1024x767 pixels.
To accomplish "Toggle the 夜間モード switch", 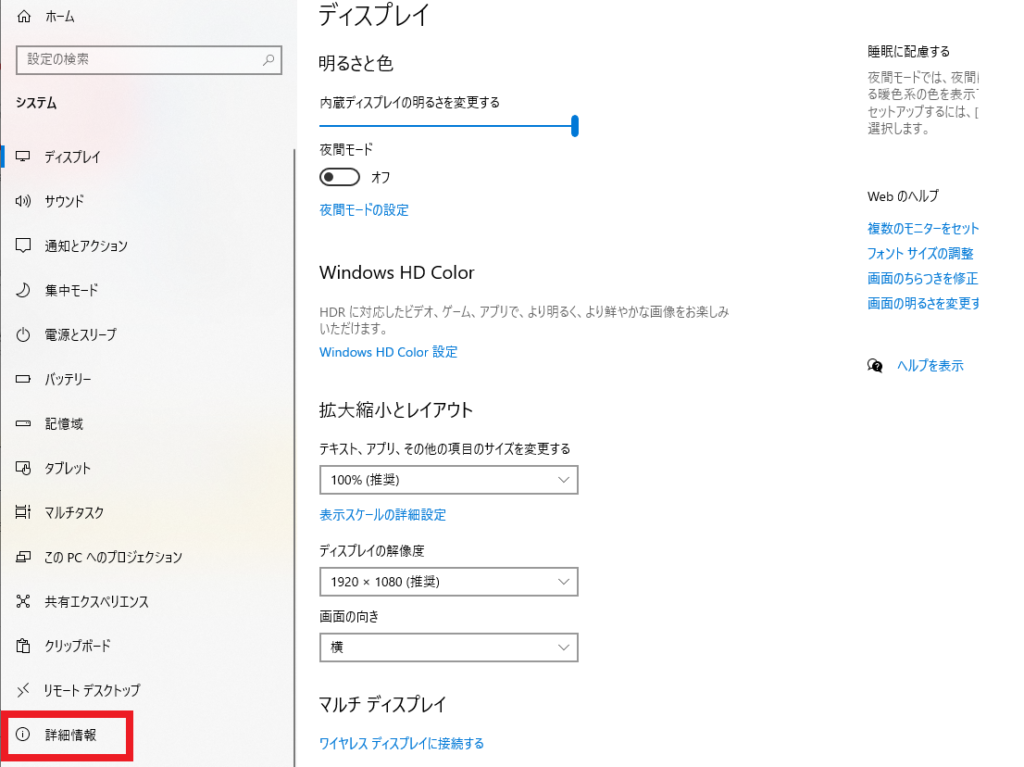I will [340, 177].
